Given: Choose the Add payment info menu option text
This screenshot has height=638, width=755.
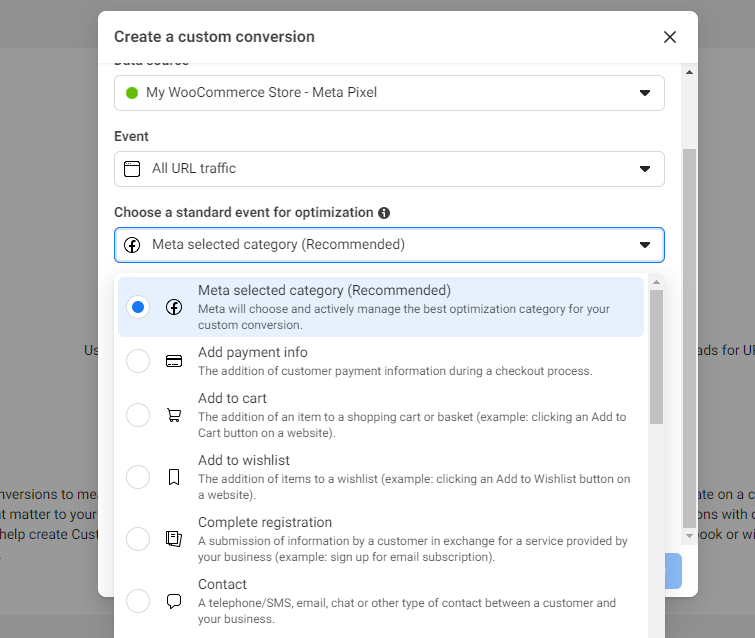Looking at the screenshot, I should (x=253, y=352).
